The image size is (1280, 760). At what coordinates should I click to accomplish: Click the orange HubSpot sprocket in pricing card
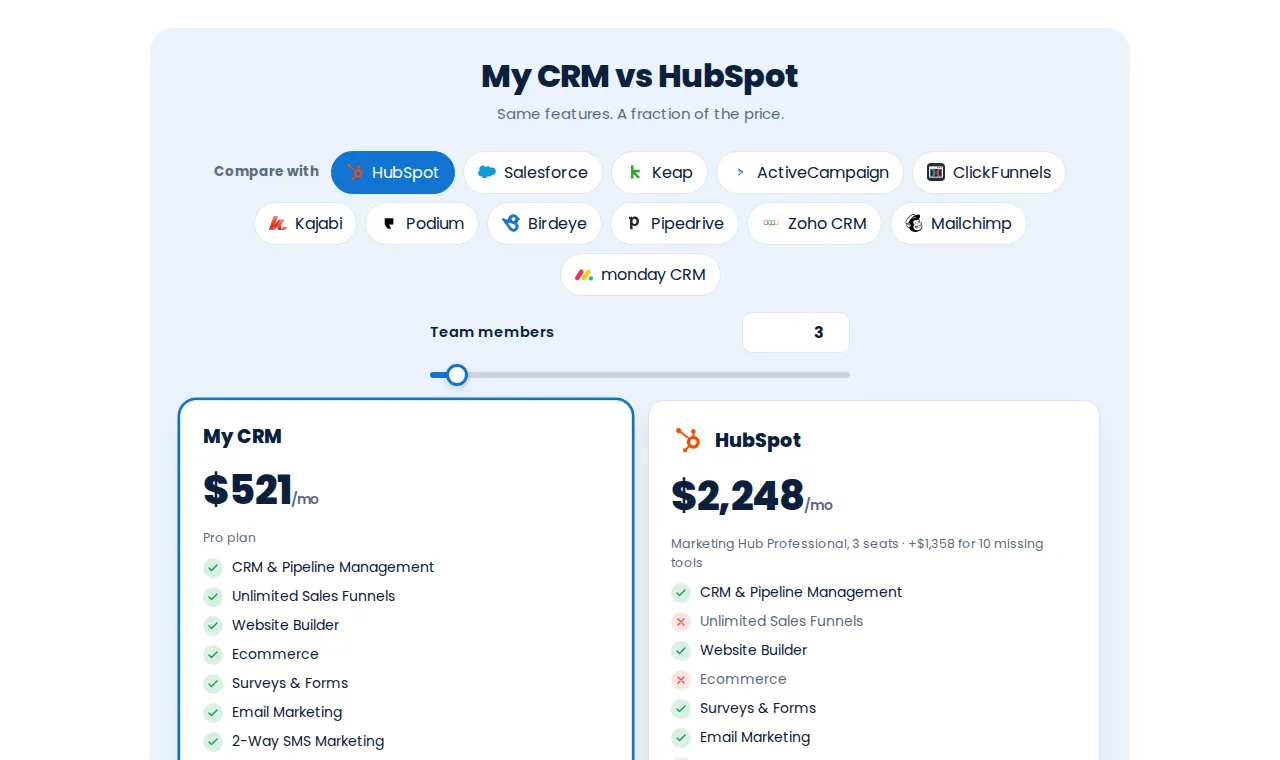(688, 440)
